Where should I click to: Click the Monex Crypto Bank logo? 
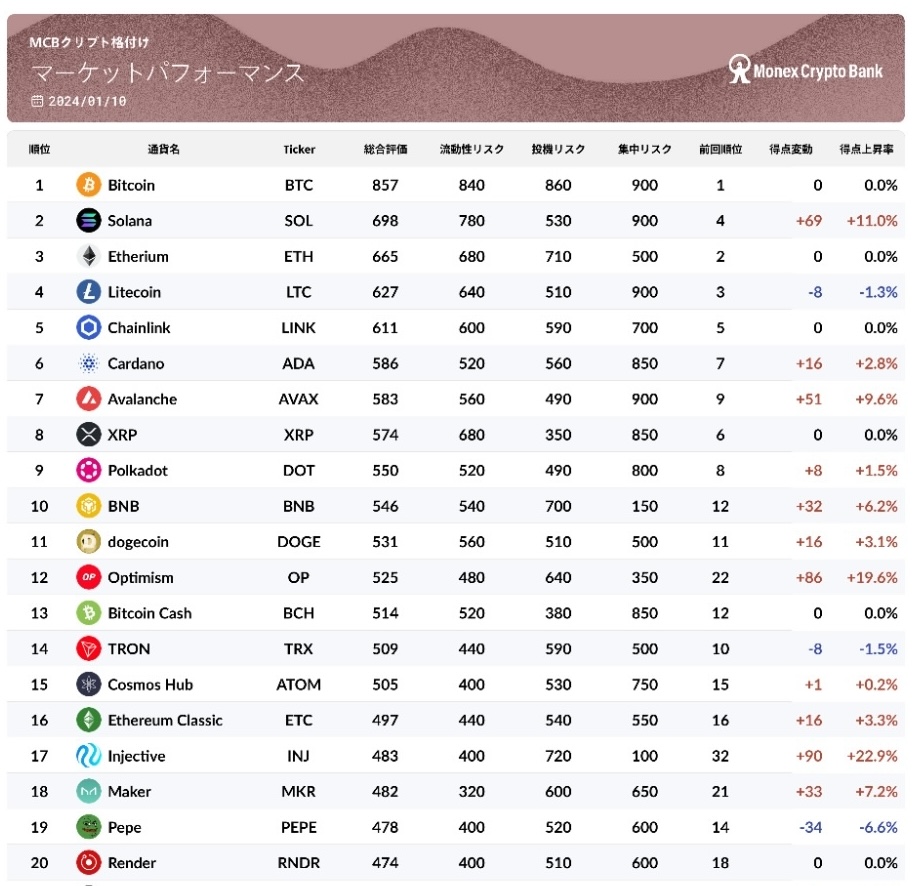coord(805,70)
